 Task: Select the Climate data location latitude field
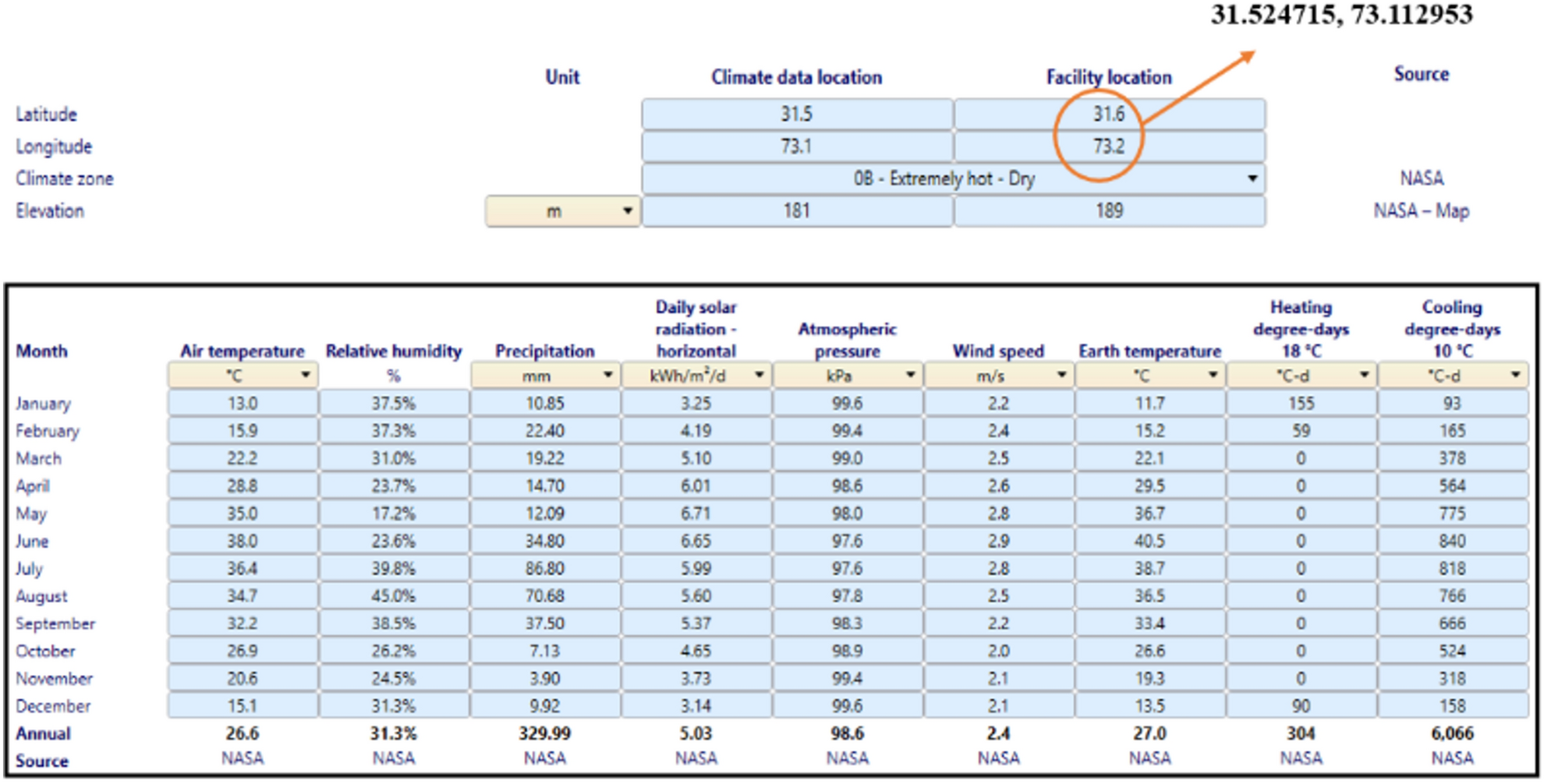(x=797, y=114)
